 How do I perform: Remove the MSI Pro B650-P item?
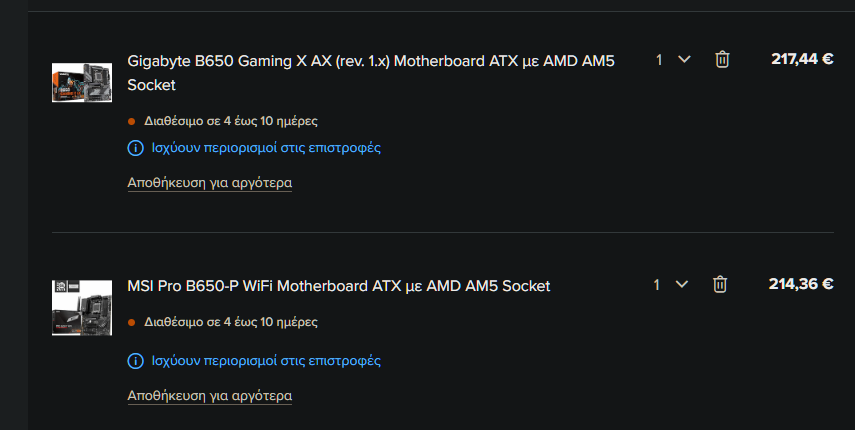(720, 284)
